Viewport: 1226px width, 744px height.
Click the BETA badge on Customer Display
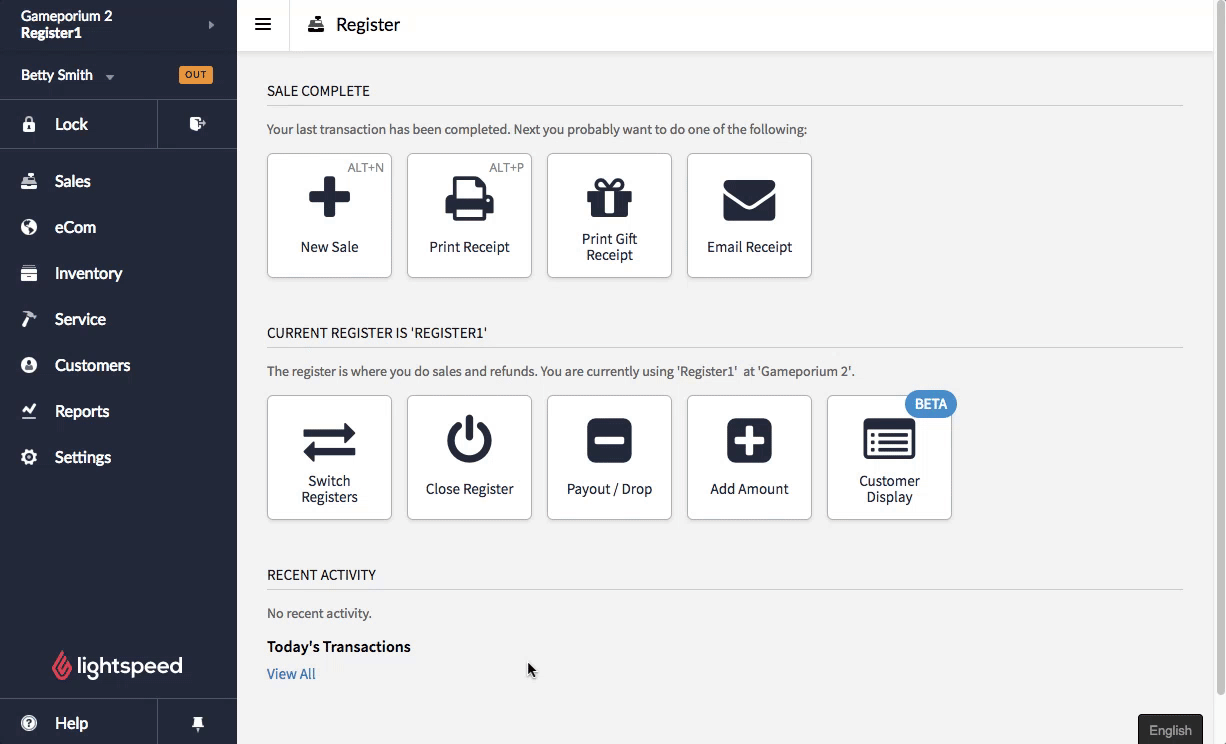[x=931, y=404]
